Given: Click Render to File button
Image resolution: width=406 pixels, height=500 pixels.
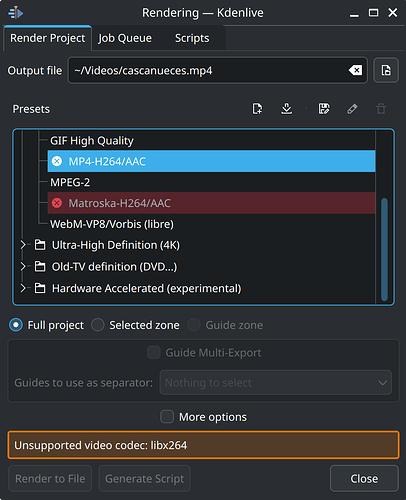Looking at the screenshot, I should 50,479.
